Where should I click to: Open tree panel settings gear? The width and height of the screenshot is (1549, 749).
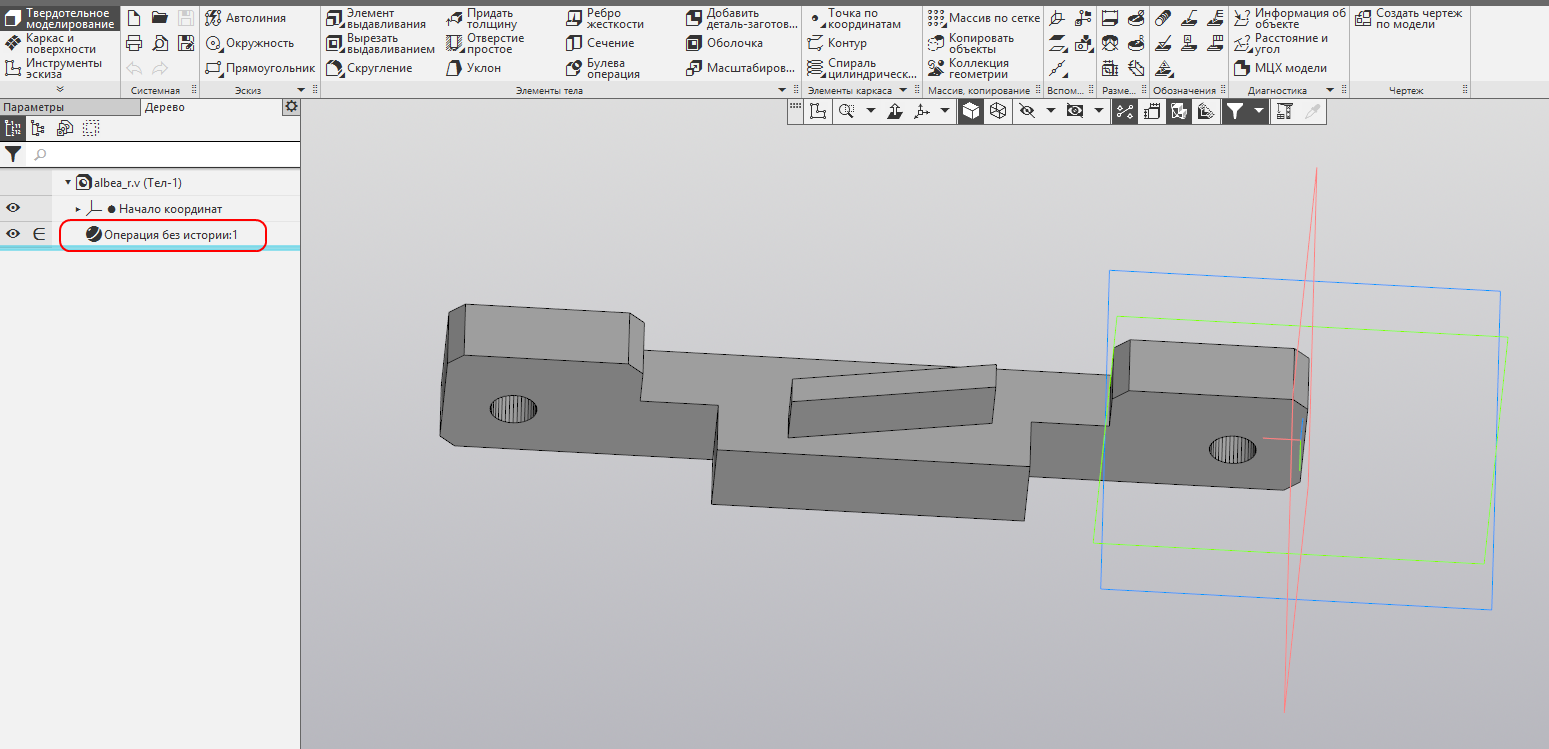(291, 107)
